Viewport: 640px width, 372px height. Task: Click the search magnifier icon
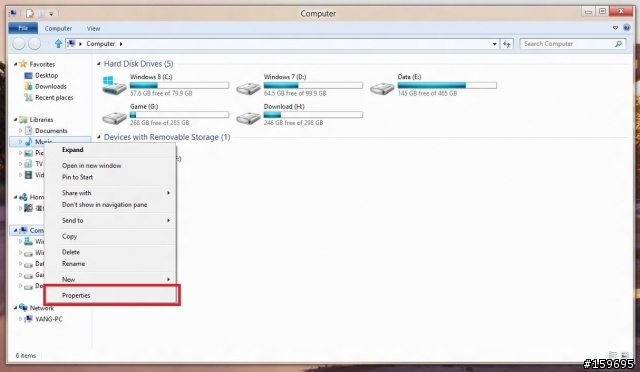618,44
